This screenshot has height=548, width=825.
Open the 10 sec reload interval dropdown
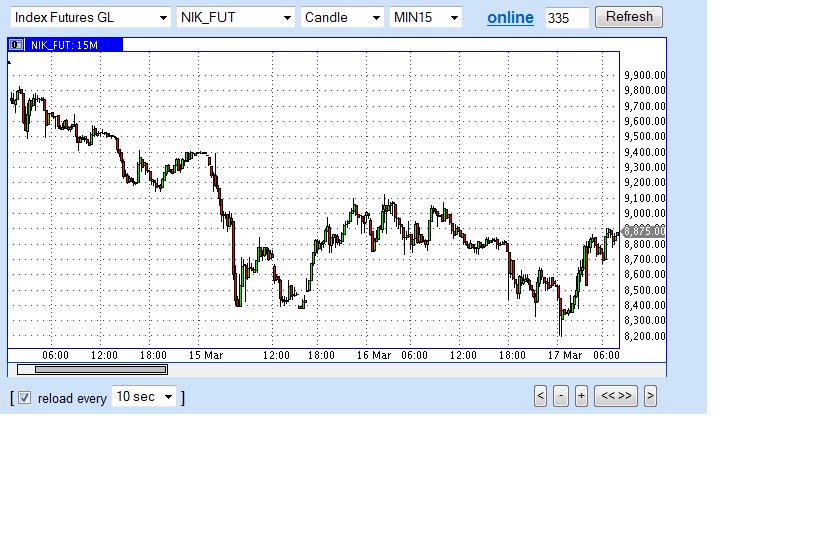pos(144,397)
